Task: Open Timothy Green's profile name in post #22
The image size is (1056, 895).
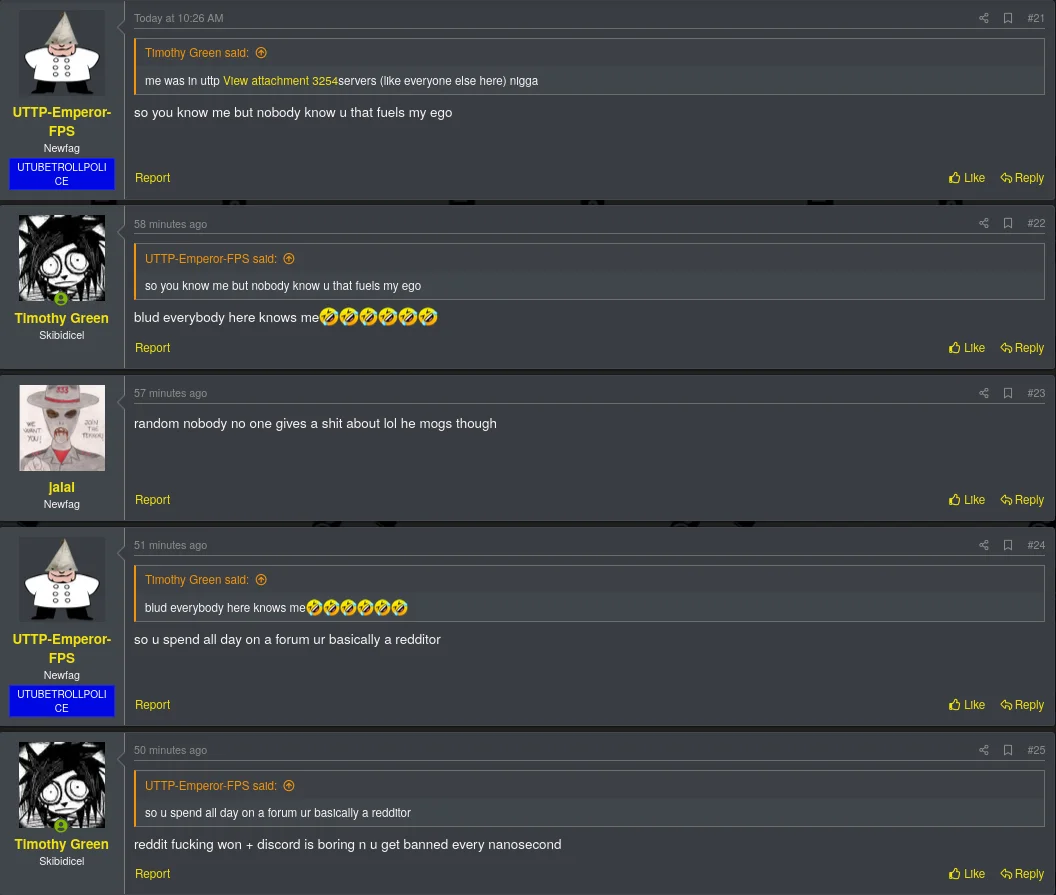Action: click(x=61, y=318)
